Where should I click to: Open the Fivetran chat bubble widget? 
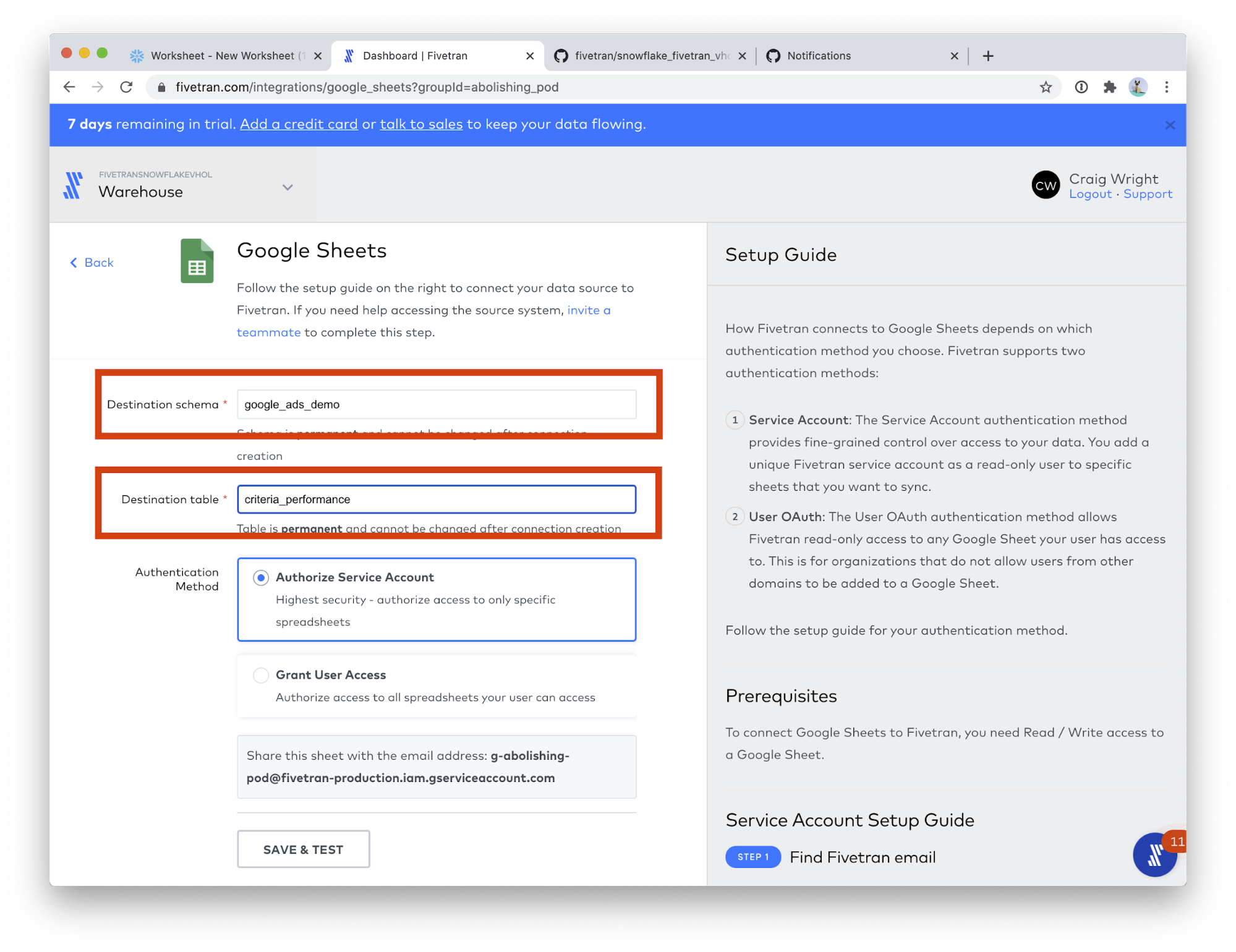point(1154,855)
